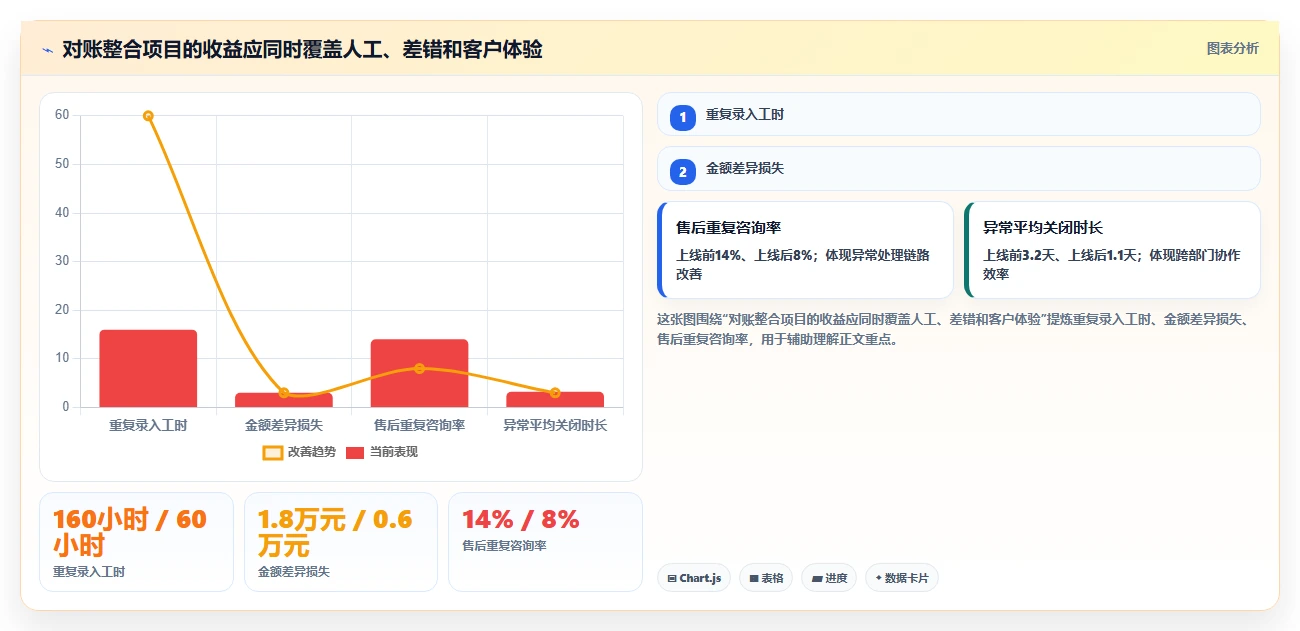This screenshot has height=631, width=1300.
Task: Click the text 上线前3.2天、上线后1.1天
Action: [x=1060, y=255]
